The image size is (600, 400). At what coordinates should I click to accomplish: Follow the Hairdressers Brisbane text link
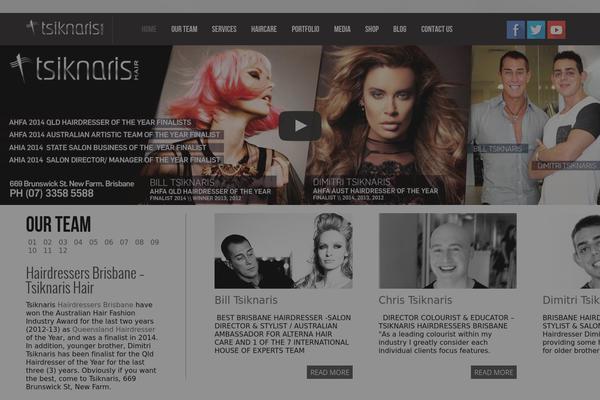coord(95,305)
